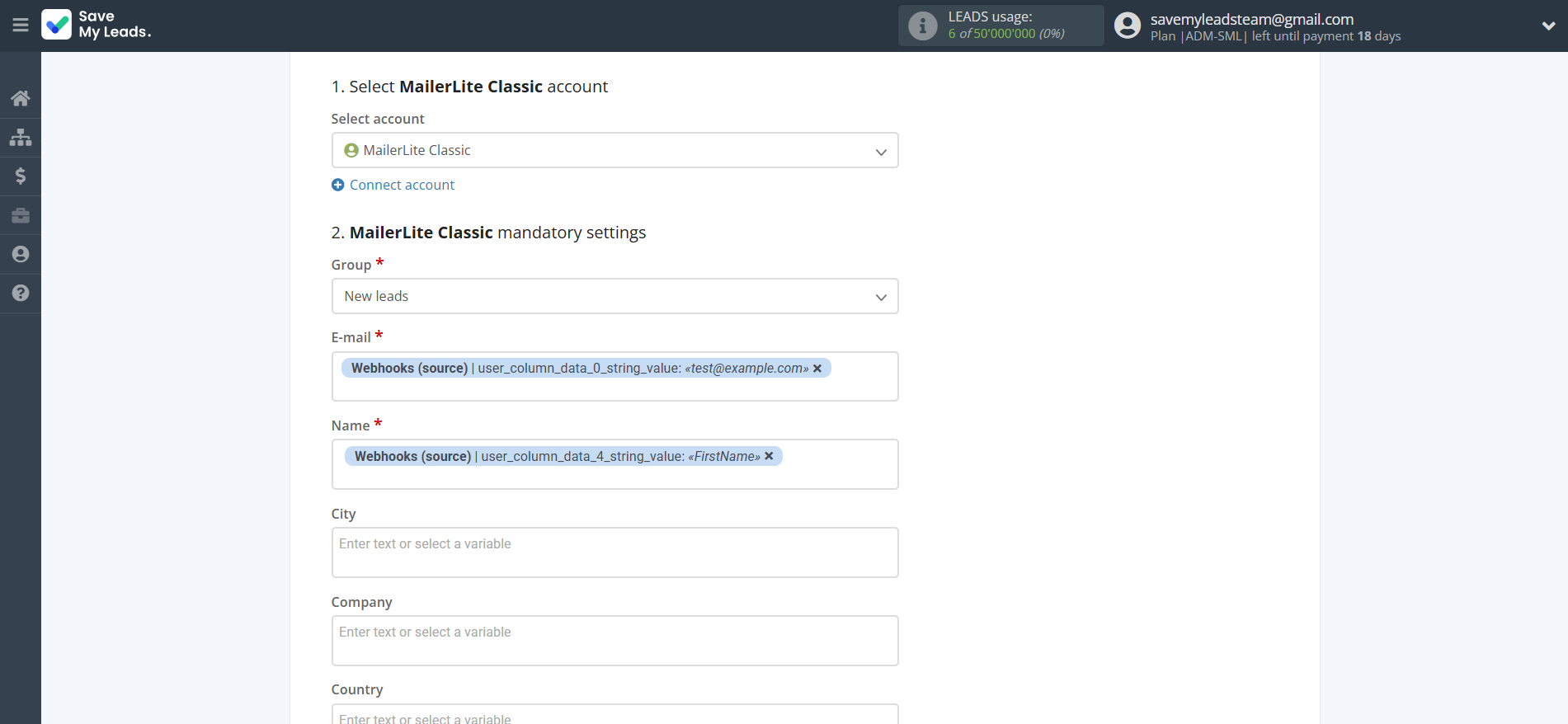
Task: Click the LEADS usage info icon
Action: tap(923, 26)
